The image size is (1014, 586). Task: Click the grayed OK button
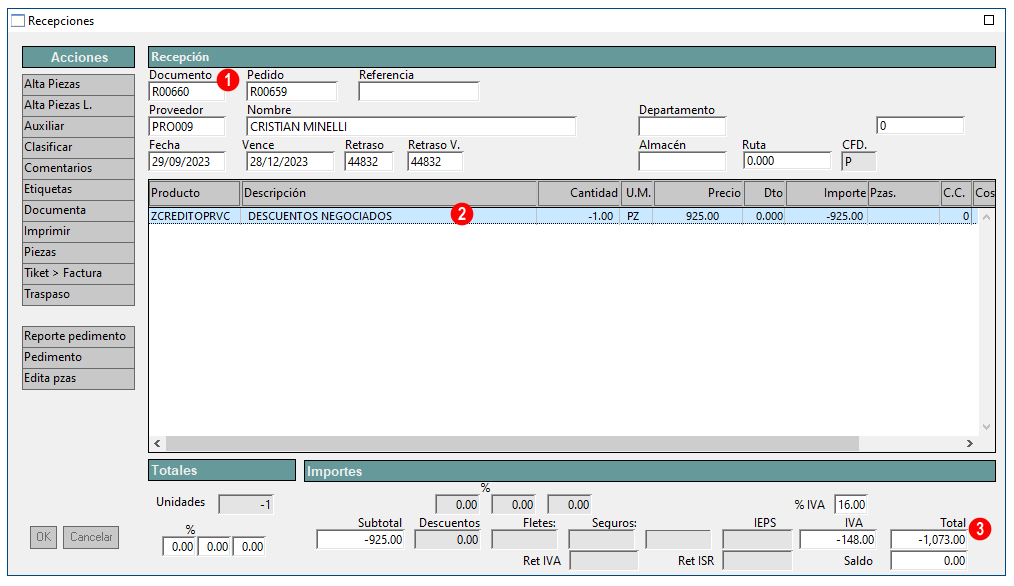[x=43, y=537]
